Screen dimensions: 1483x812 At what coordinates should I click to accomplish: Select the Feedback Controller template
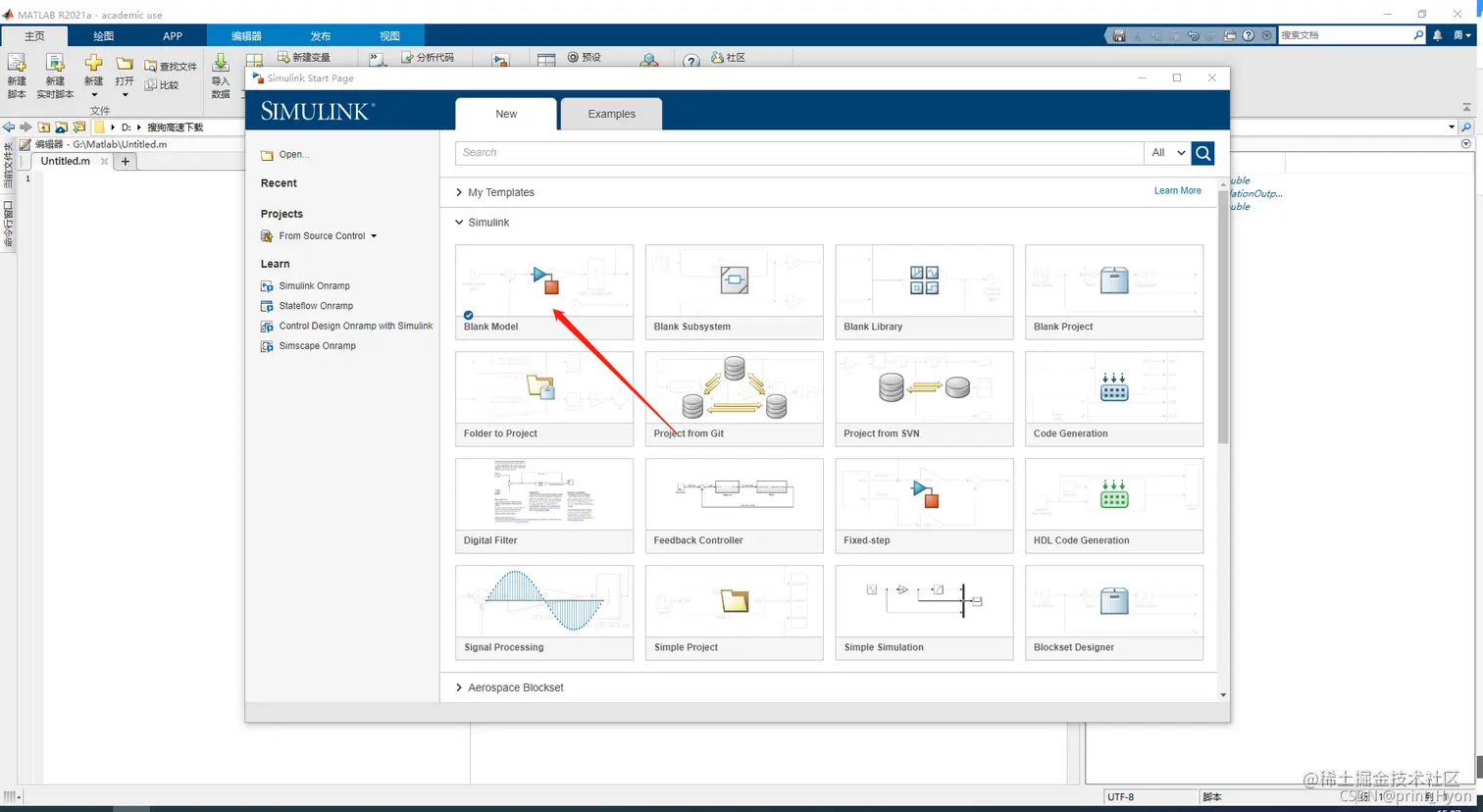(735, 506)
